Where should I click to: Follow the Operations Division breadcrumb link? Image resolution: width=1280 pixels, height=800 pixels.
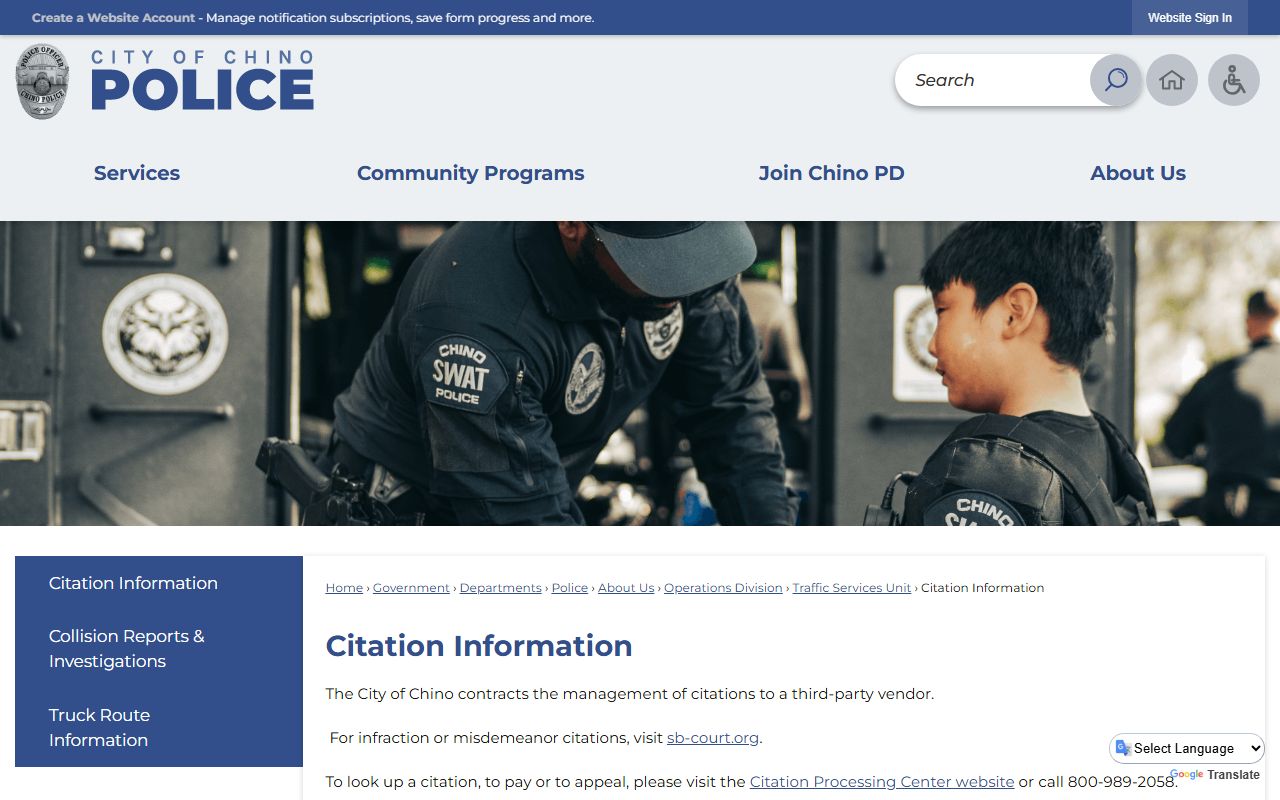point(723,588)
